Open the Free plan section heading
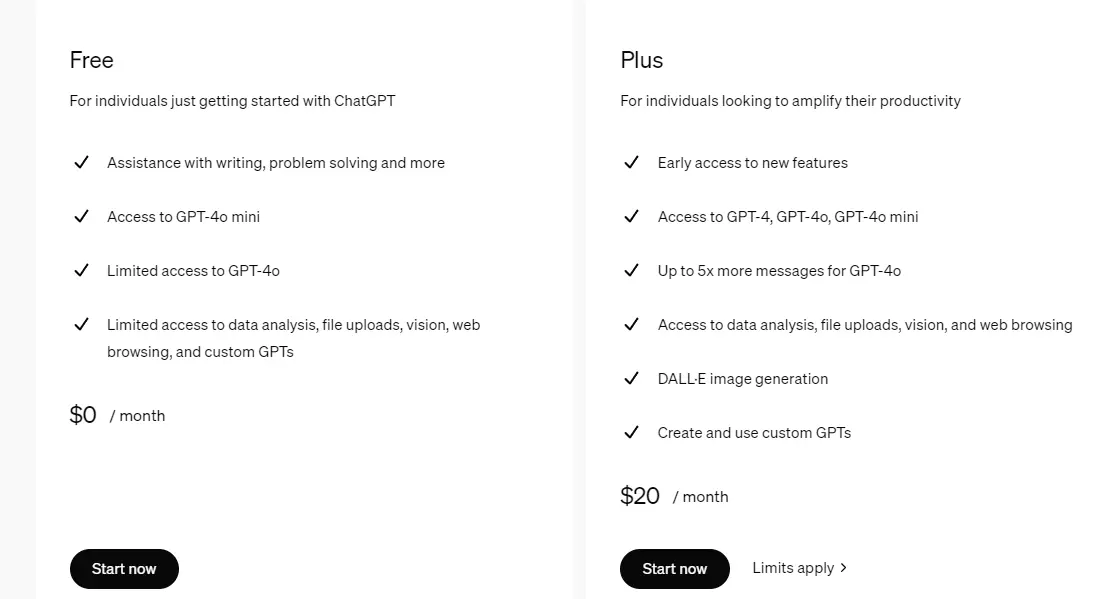Viewport: 1097px width, 599px height. (91, 60)
